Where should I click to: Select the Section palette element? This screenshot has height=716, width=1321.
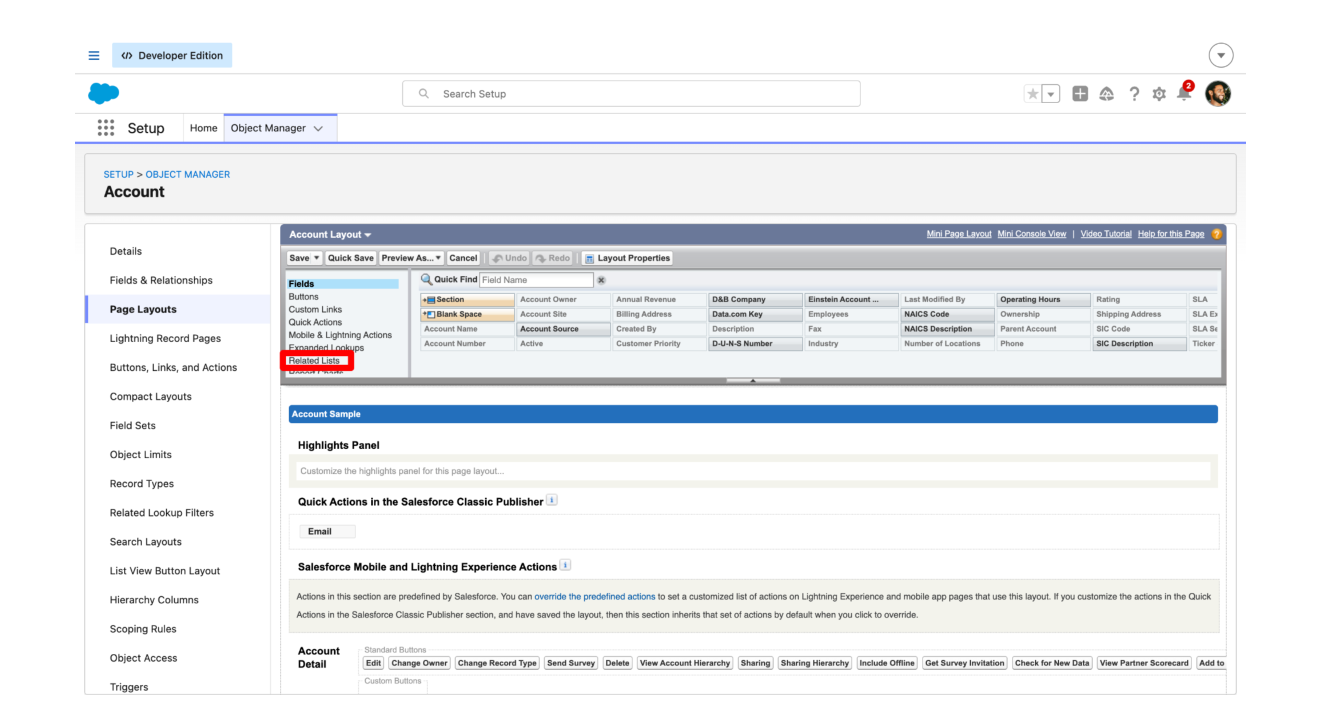coord(467,299)
